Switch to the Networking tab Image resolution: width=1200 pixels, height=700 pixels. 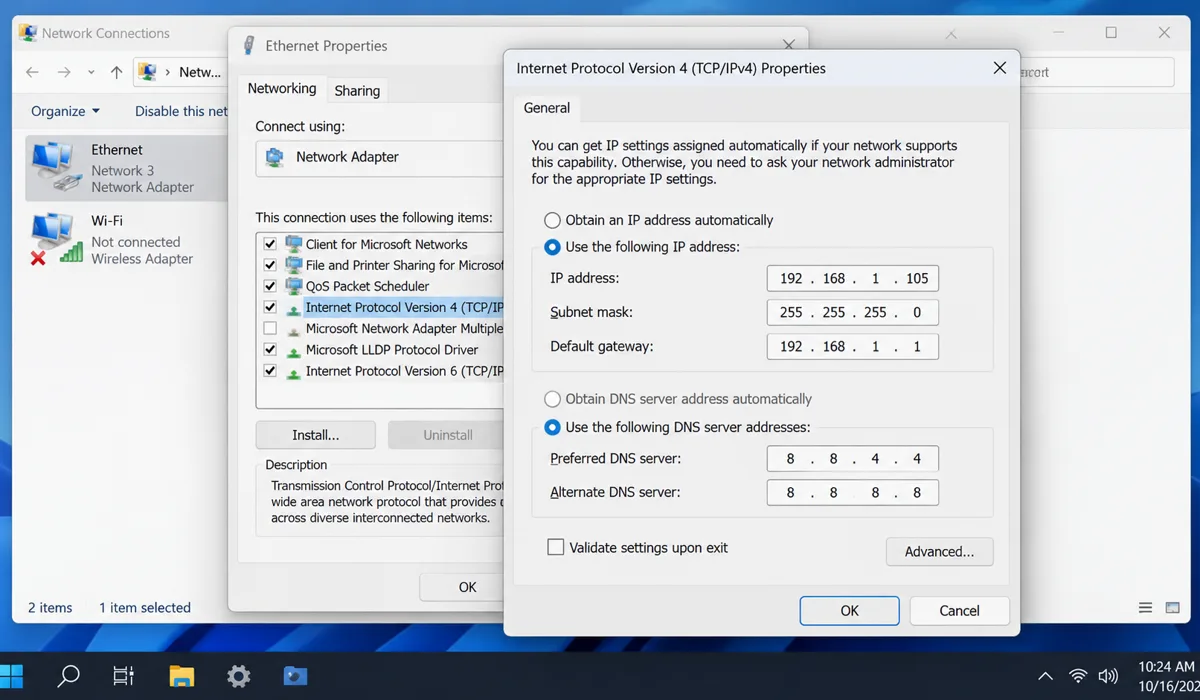coord(282,89)
